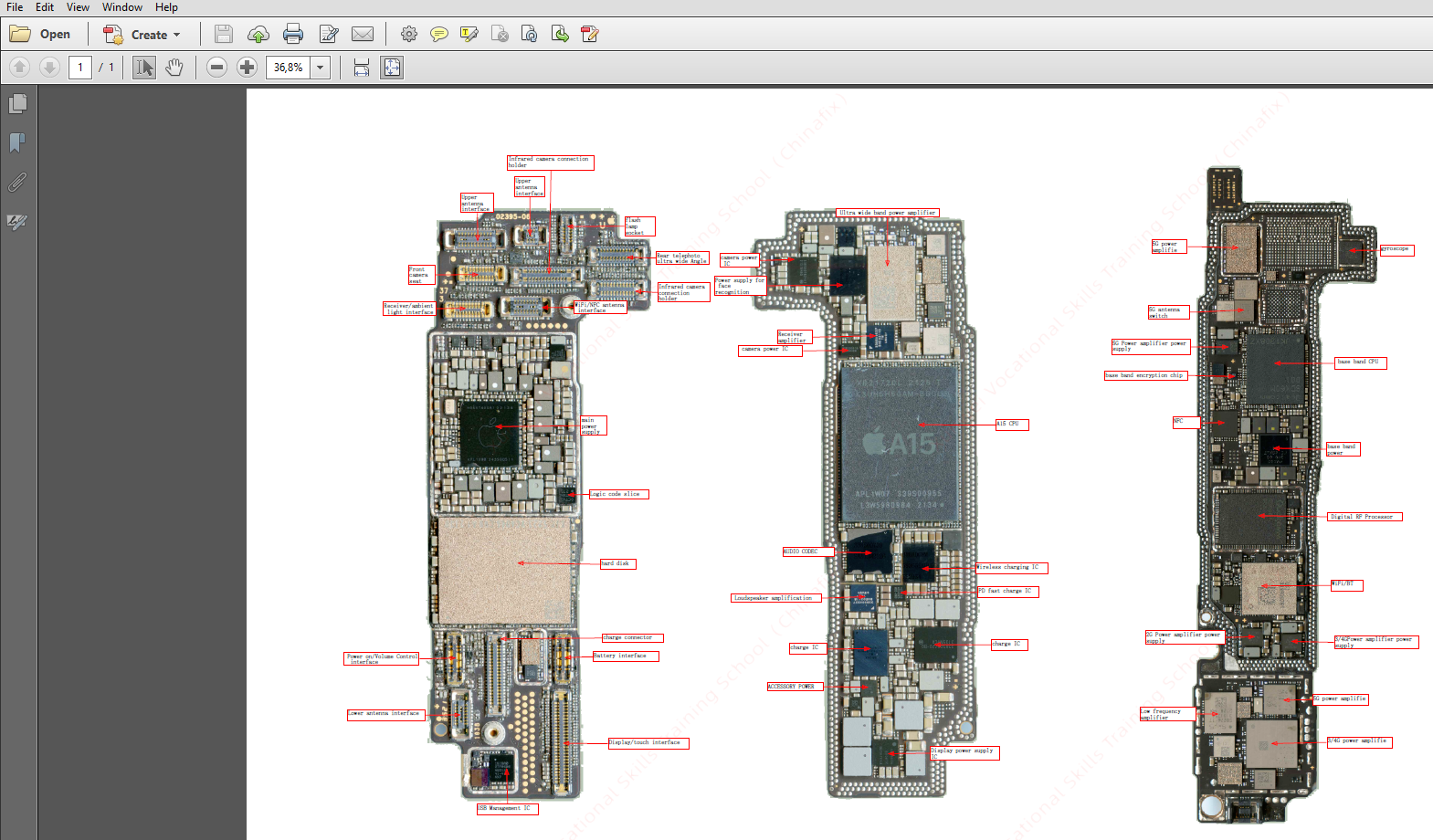This screenshot has height=840, width=1433.
Task: Open the Signatures panel in sidebar
Action: (17, 222)
